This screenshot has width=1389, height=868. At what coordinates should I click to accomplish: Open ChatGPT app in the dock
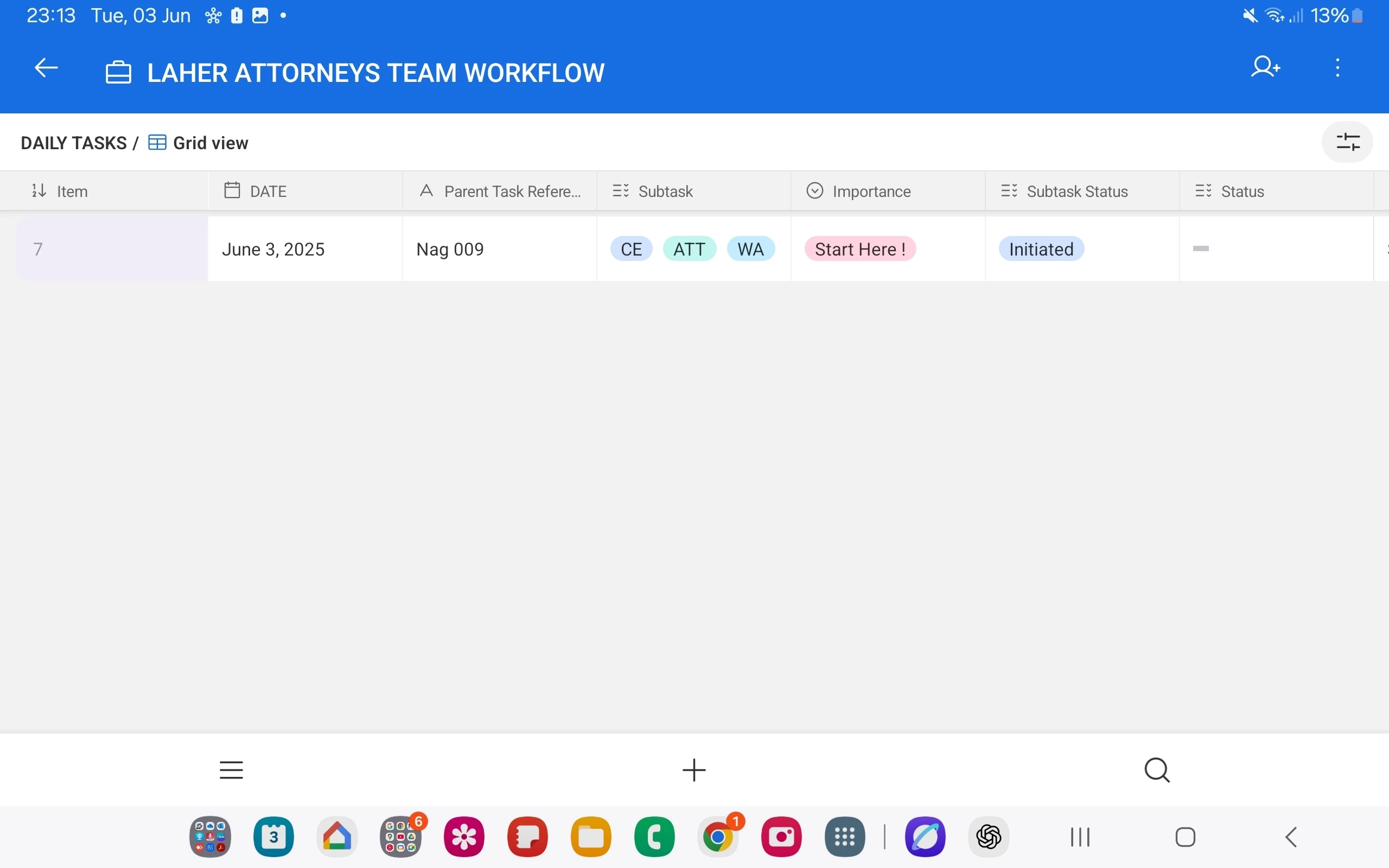(x=989, y=837)
